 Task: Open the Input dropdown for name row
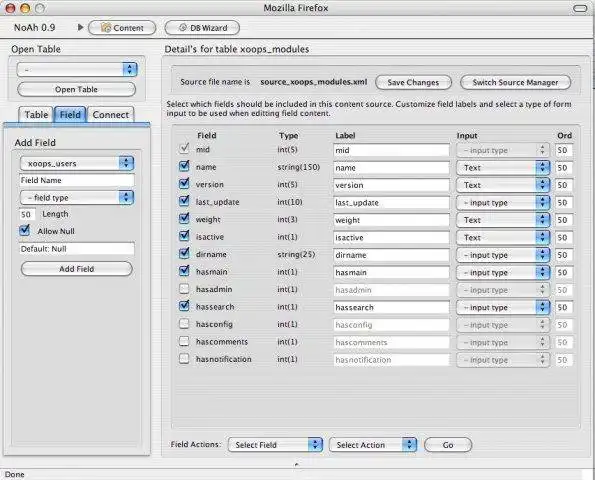pos(502,168)
